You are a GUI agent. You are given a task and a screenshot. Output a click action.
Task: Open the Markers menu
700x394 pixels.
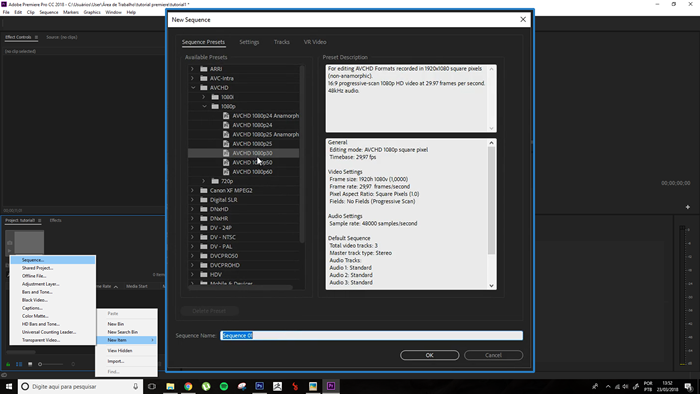click(71, 12)
